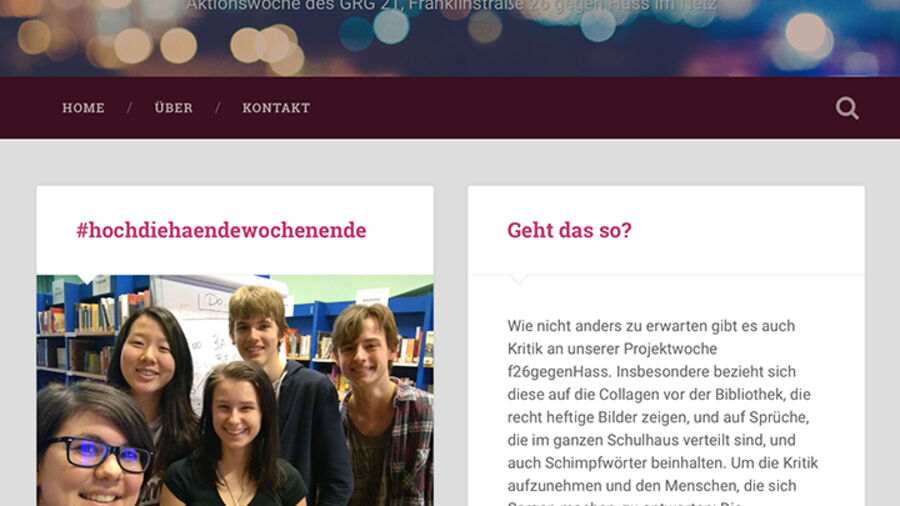The width and height of the screenshot is (900, 506).
Task: Click the person wearing black glasses in photo
Action: coord(95,446)
